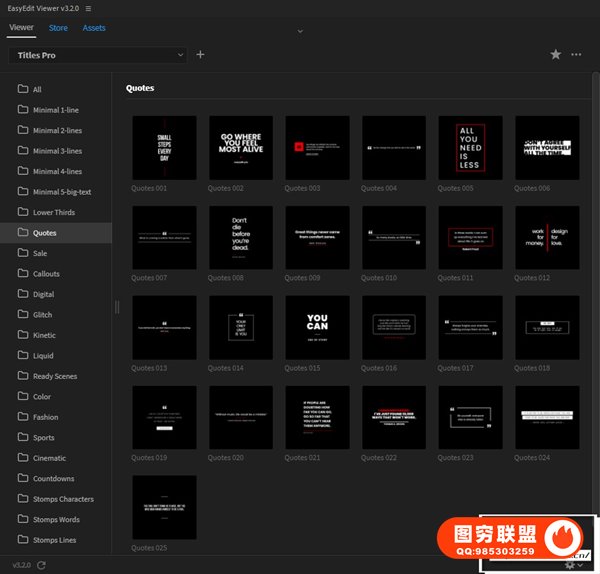Image resolution: width=600 pixels, height=574 pixels.
Task: Select the Quotes 005 thumbnail
Action: (471, 148)
